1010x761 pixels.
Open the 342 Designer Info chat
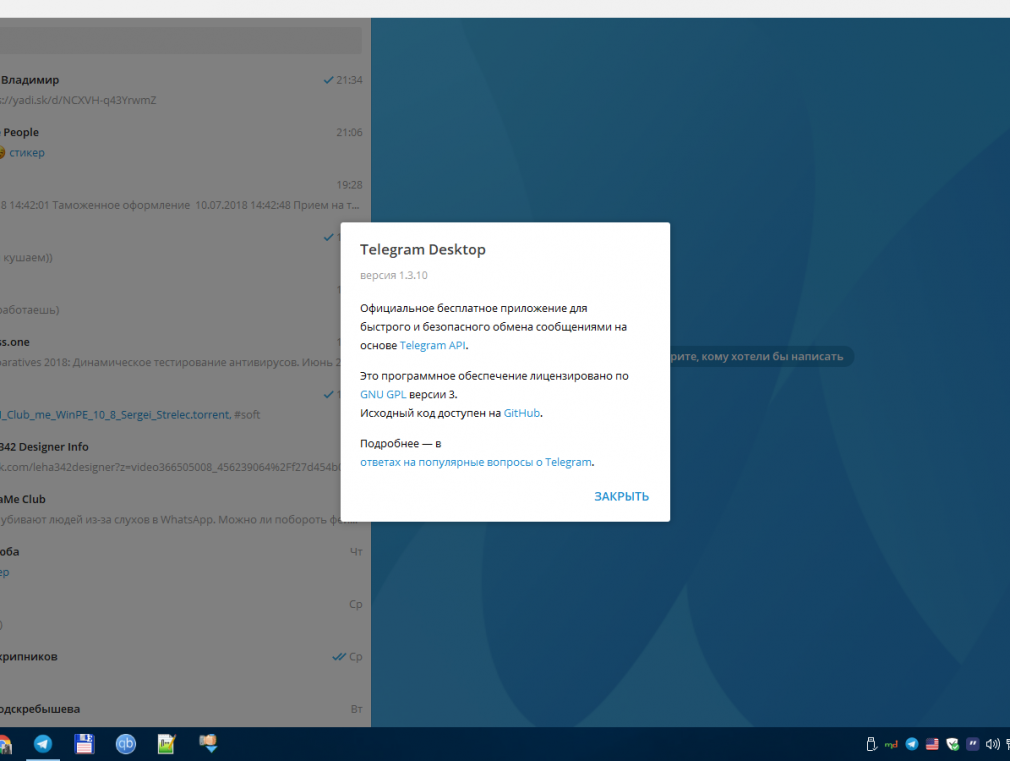pos(170,457)
